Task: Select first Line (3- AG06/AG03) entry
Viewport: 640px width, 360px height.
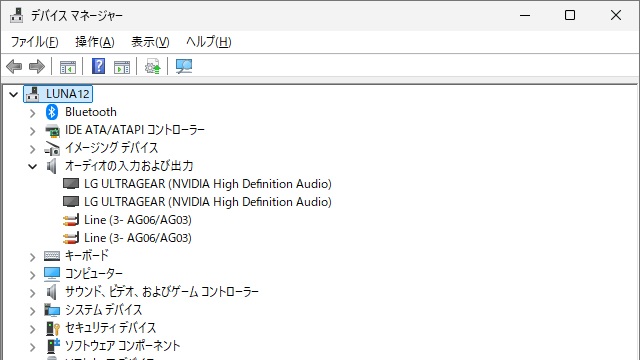Action: pos(138,220)
